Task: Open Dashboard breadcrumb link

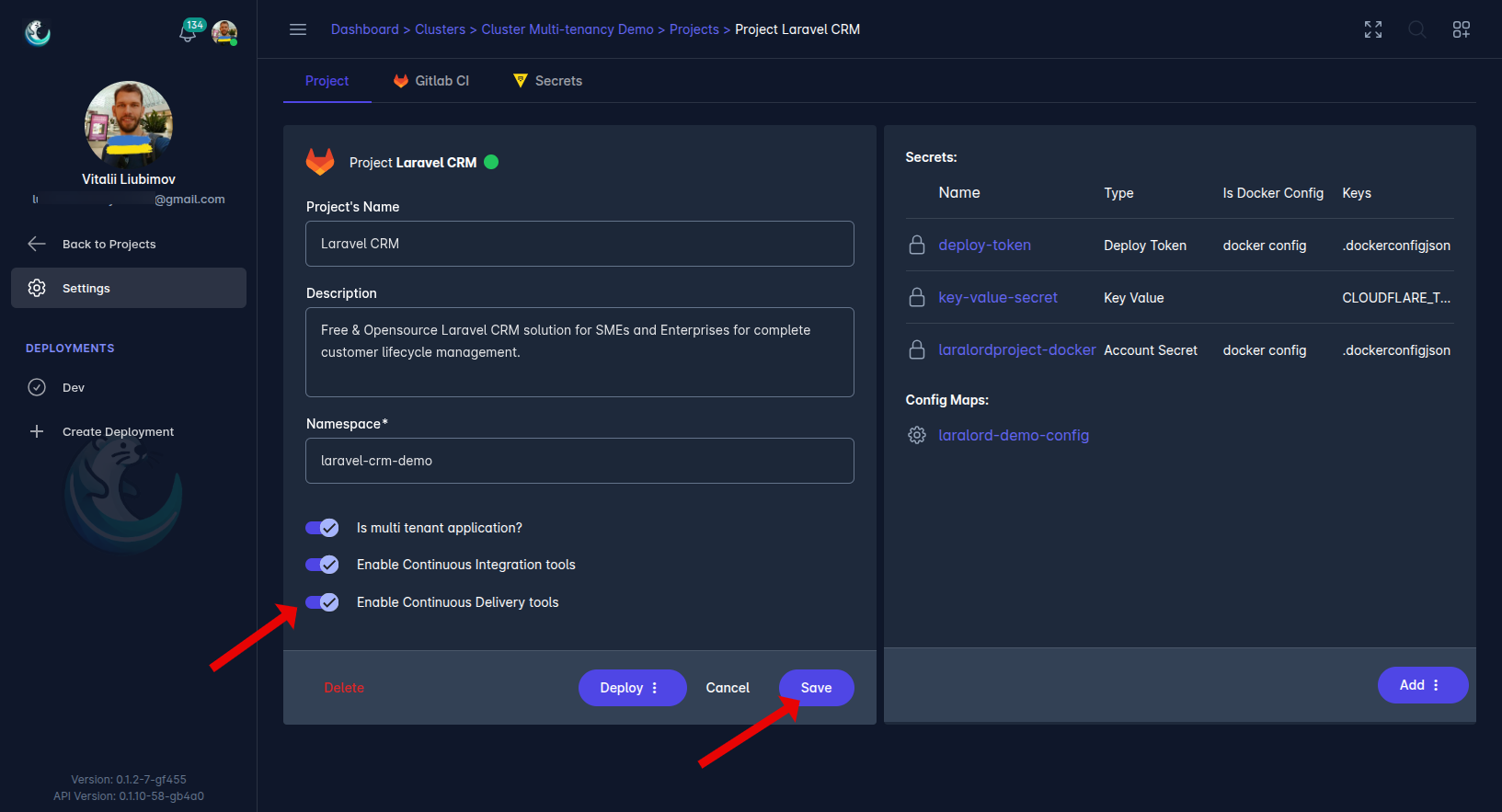Action: pos(365,29)
